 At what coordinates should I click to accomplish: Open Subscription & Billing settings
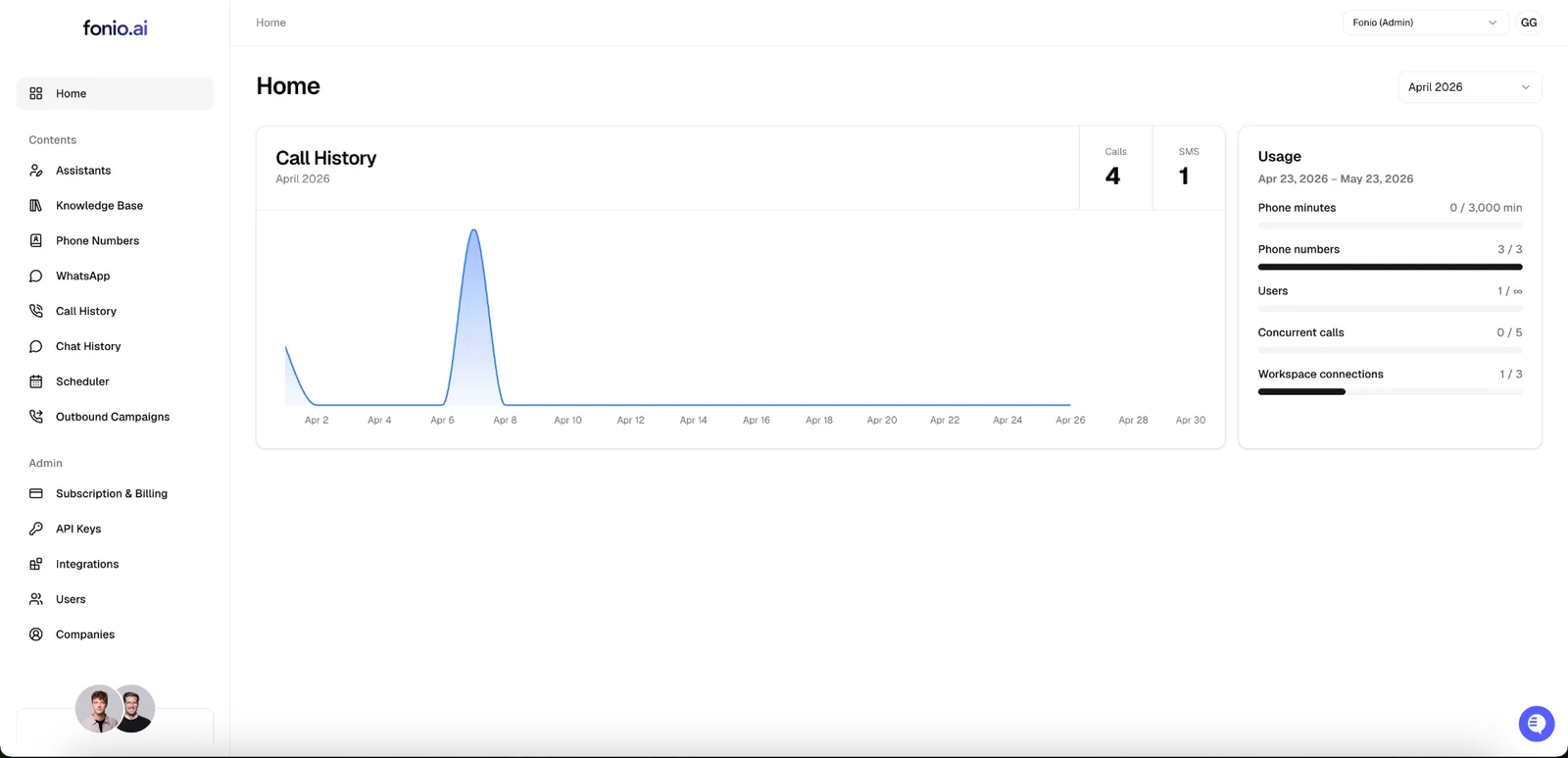coord(115,493)
